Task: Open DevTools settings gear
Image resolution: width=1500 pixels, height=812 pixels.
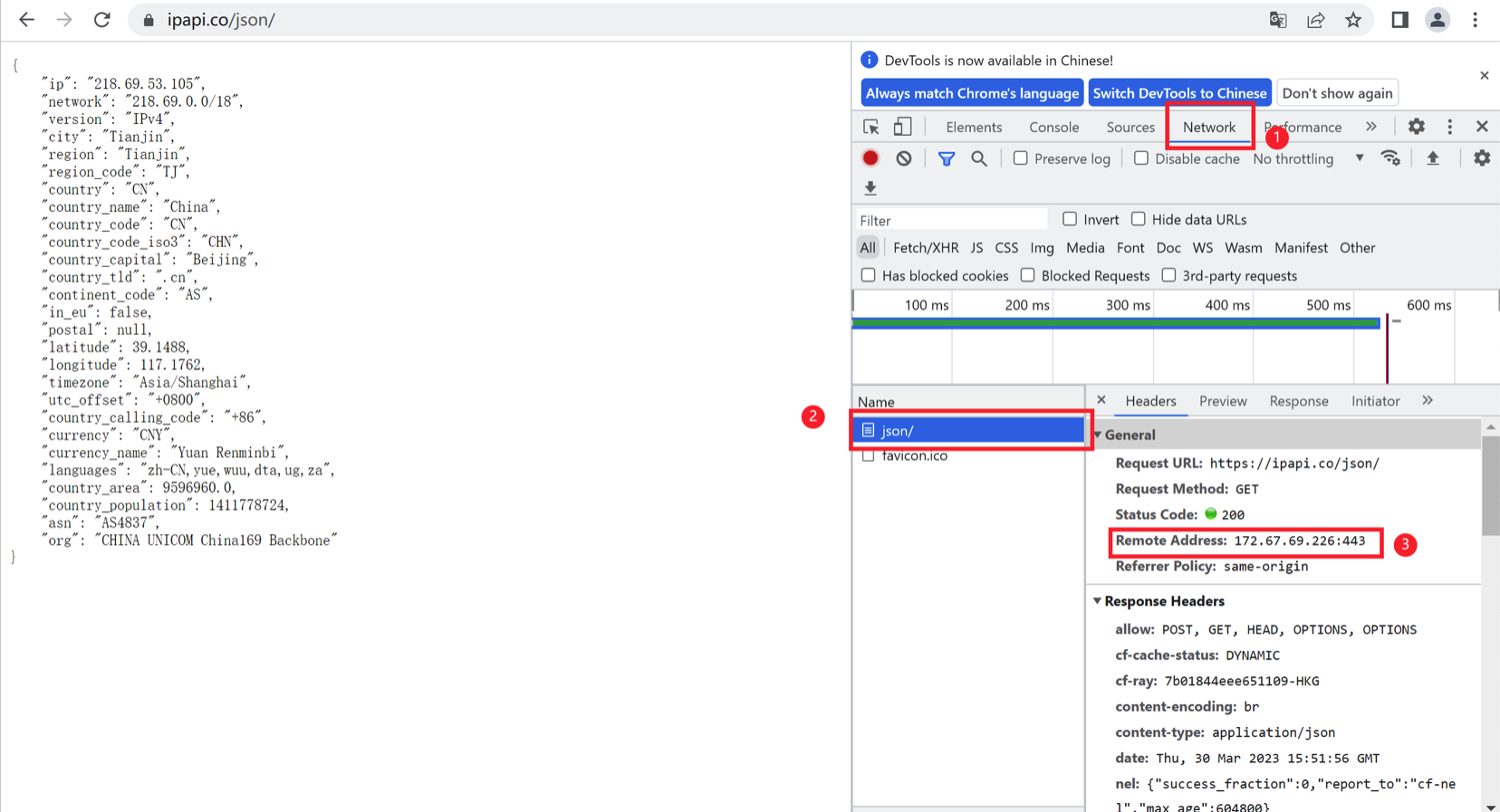Action: click(x=1417, y=127)
